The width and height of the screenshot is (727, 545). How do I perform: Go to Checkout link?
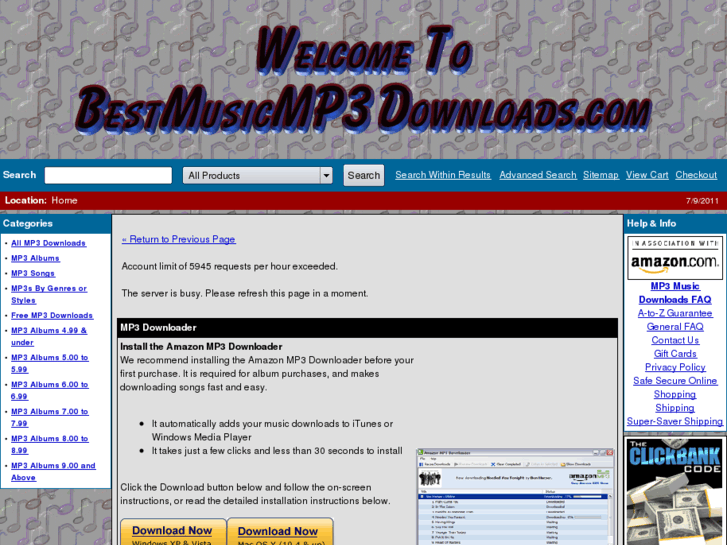tap(696, 175)
